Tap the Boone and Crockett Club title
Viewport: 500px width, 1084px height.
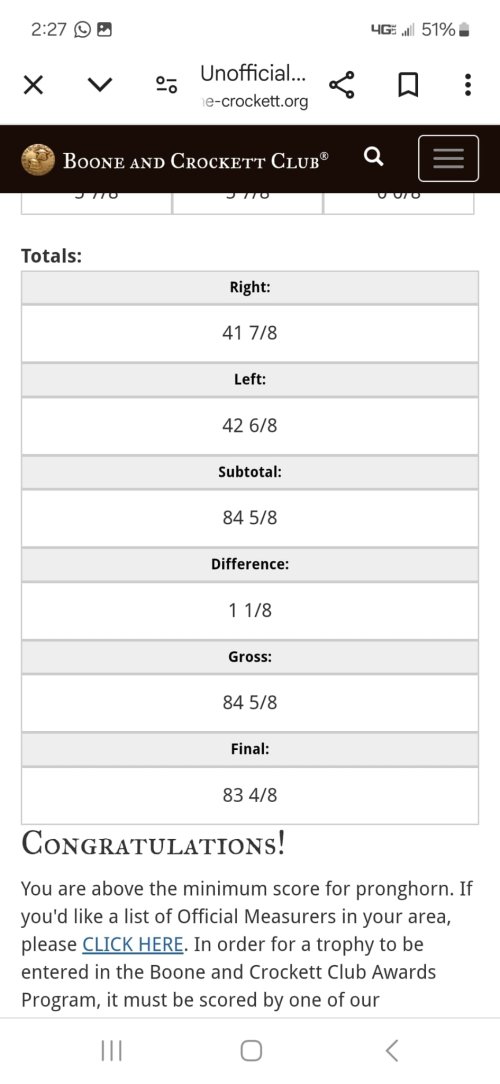pyautogui.click(x=196, y=160)
